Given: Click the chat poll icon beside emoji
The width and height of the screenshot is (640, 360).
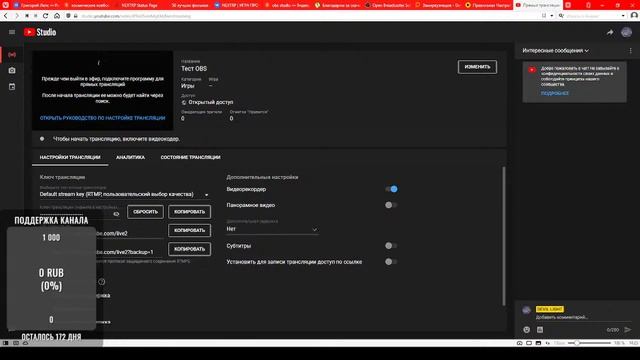Looking at the screenshot, I should (540, 329).
